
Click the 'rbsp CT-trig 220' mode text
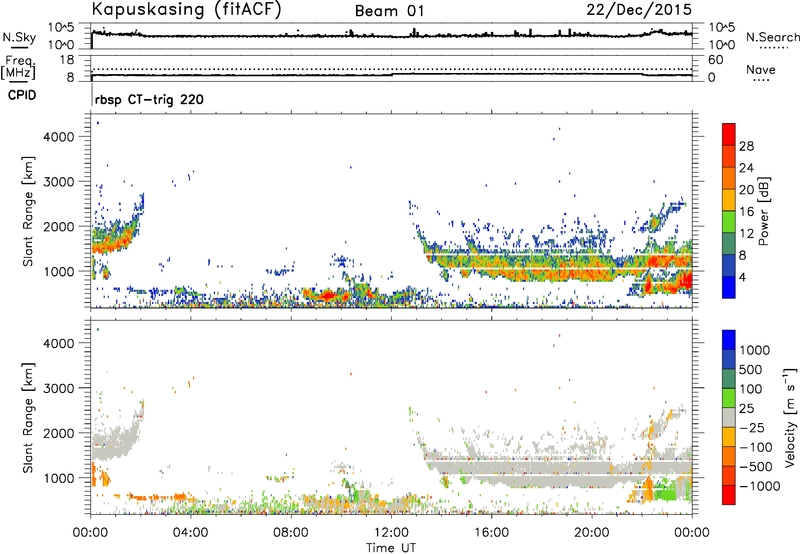click(x=149, y=99)
